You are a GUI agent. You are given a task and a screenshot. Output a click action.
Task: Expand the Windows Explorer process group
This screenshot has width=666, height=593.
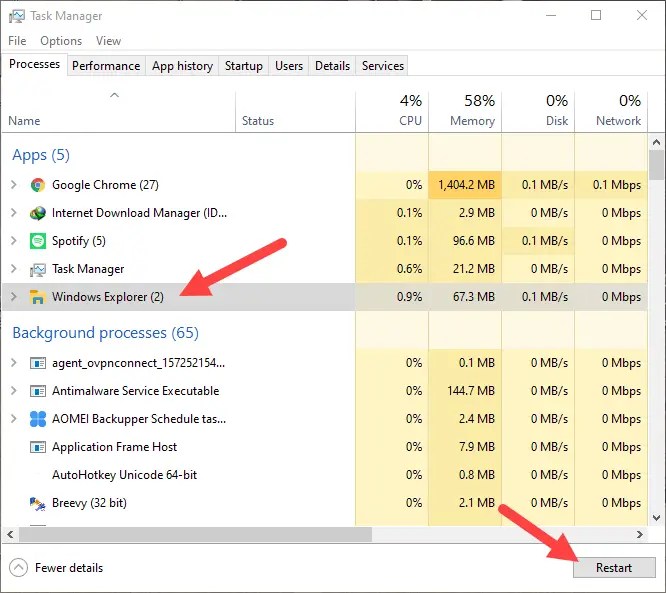(14, 296)
